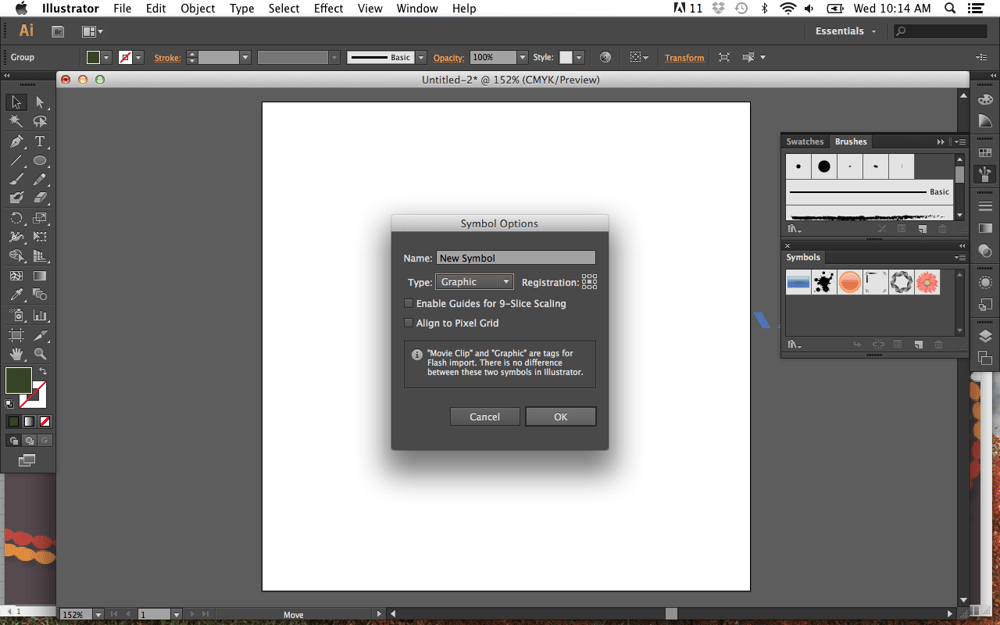This screenshot has width=1000, height=625.
Task: Select the orange sphere symbol thumbnail
Action: 849,282
